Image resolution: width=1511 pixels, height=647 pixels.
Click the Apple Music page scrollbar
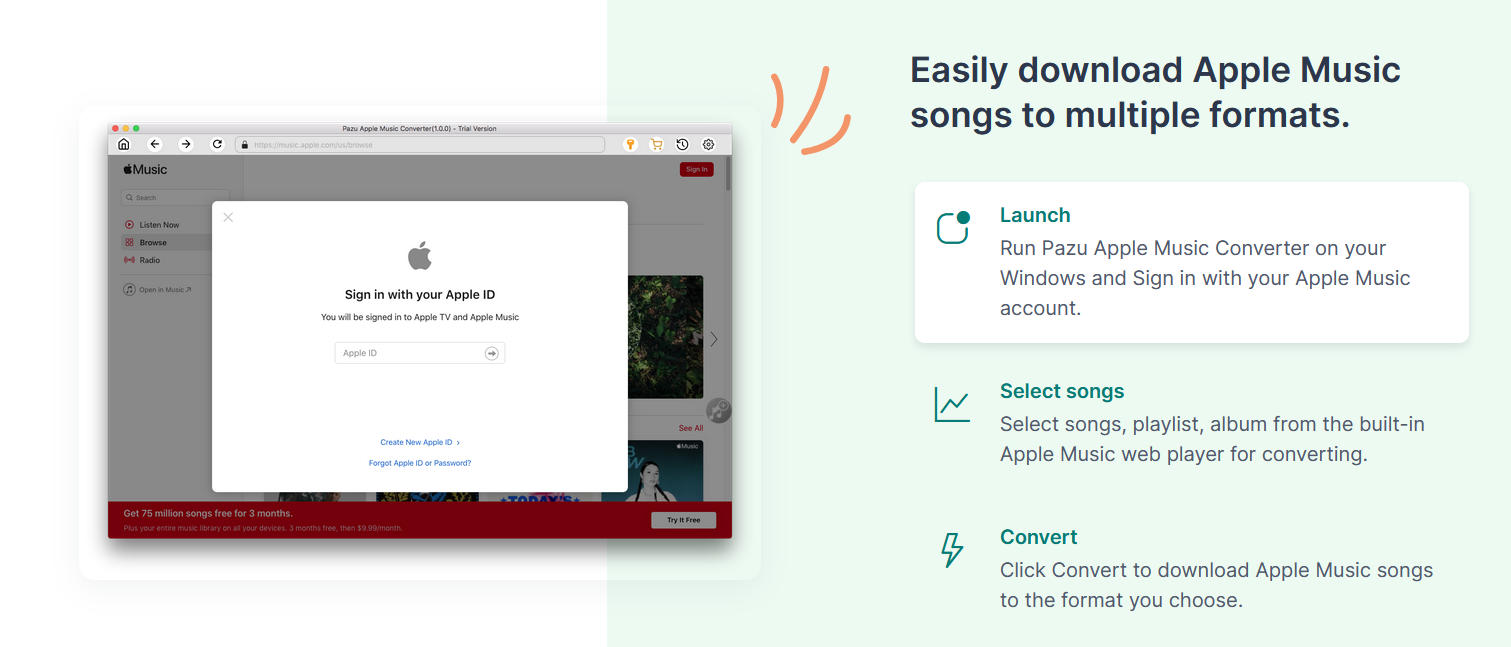point(728,173)
